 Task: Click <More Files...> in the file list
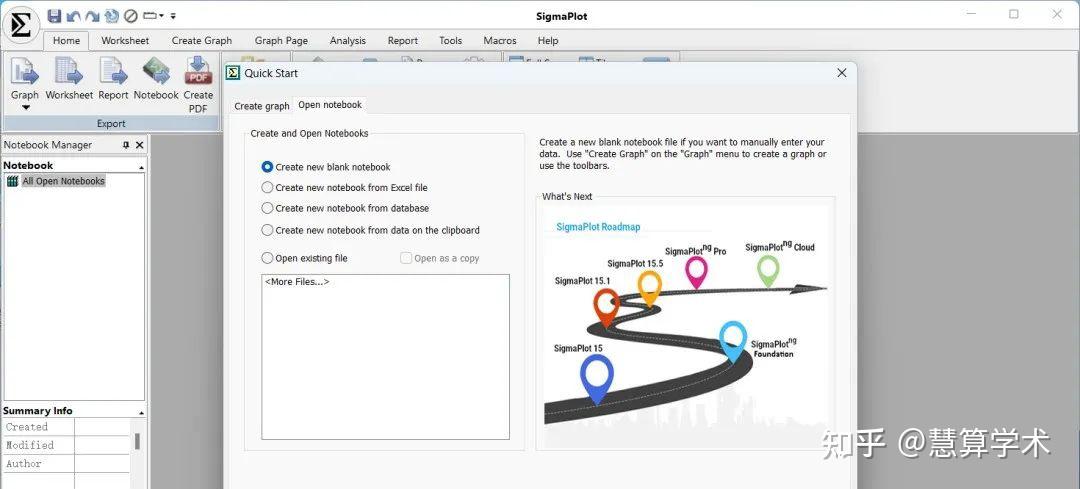tap(297, 282)
